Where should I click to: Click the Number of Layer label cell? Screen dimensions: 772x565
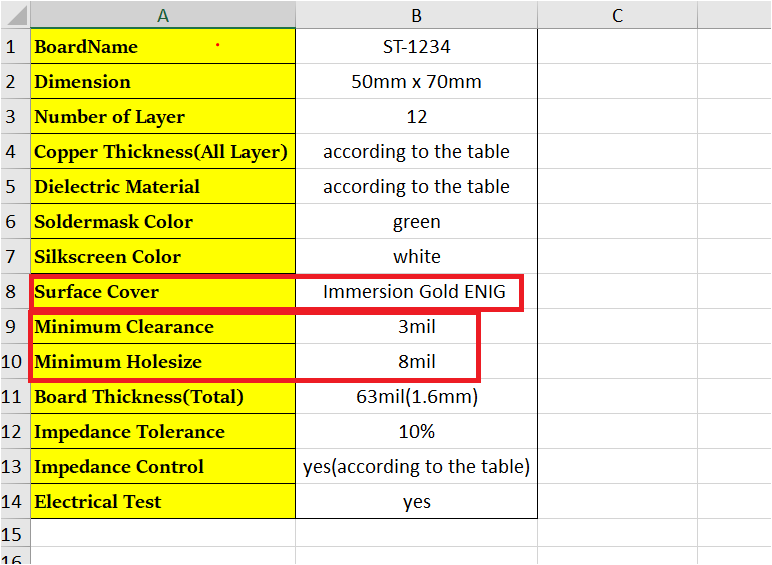coord(163,117)
